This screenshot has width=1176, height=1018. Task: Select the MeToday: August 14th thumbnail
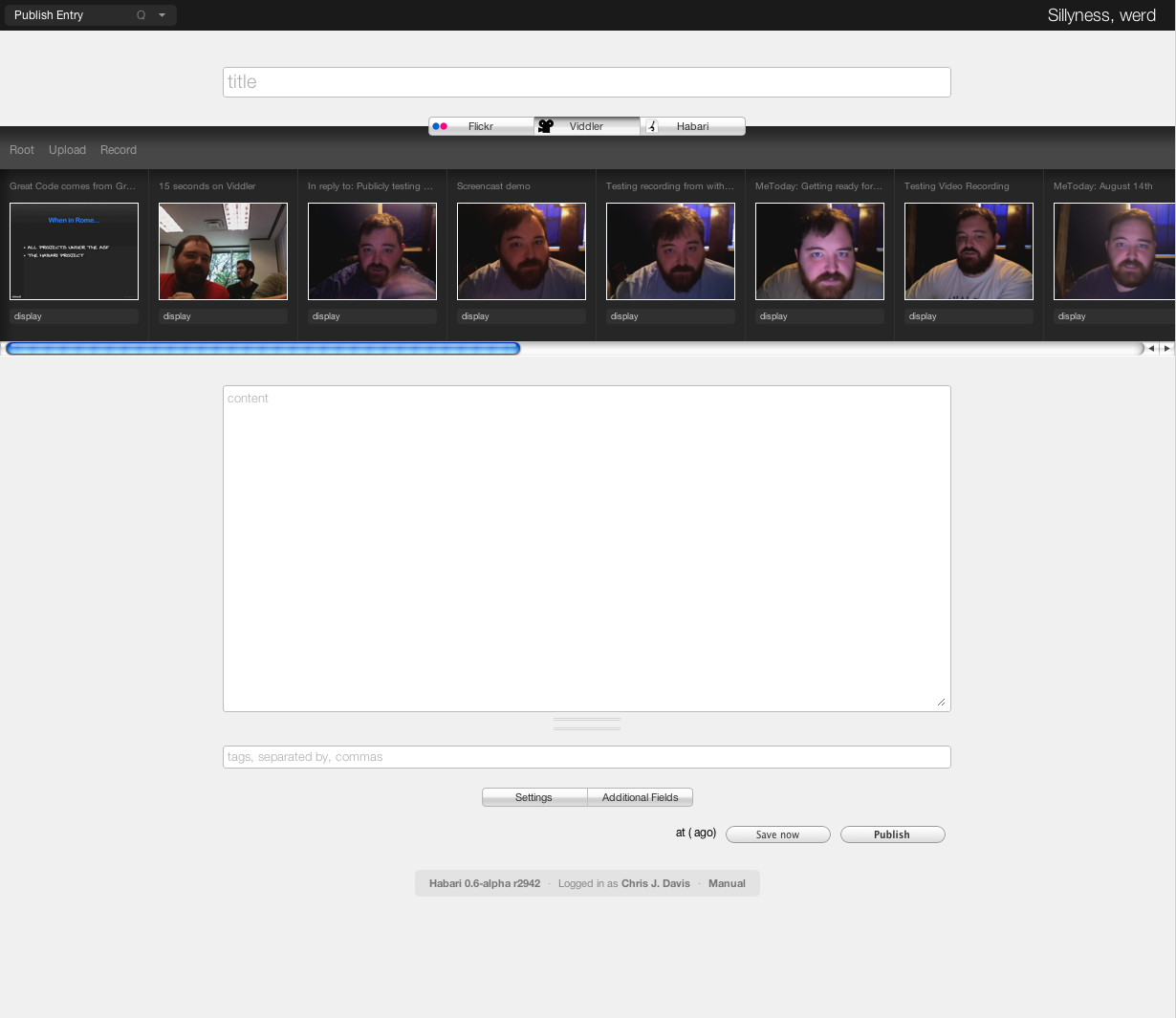point(1115,251)
